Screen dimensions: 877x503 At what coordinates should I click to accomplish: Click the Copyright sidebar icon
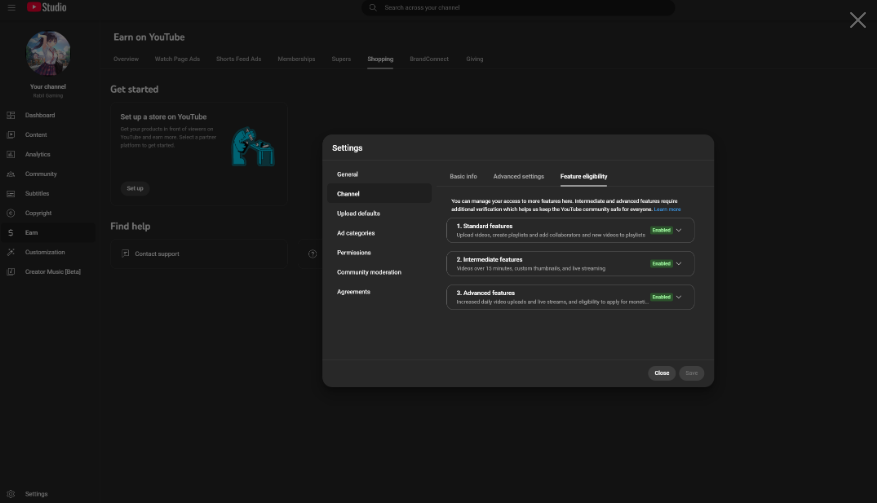11,213
